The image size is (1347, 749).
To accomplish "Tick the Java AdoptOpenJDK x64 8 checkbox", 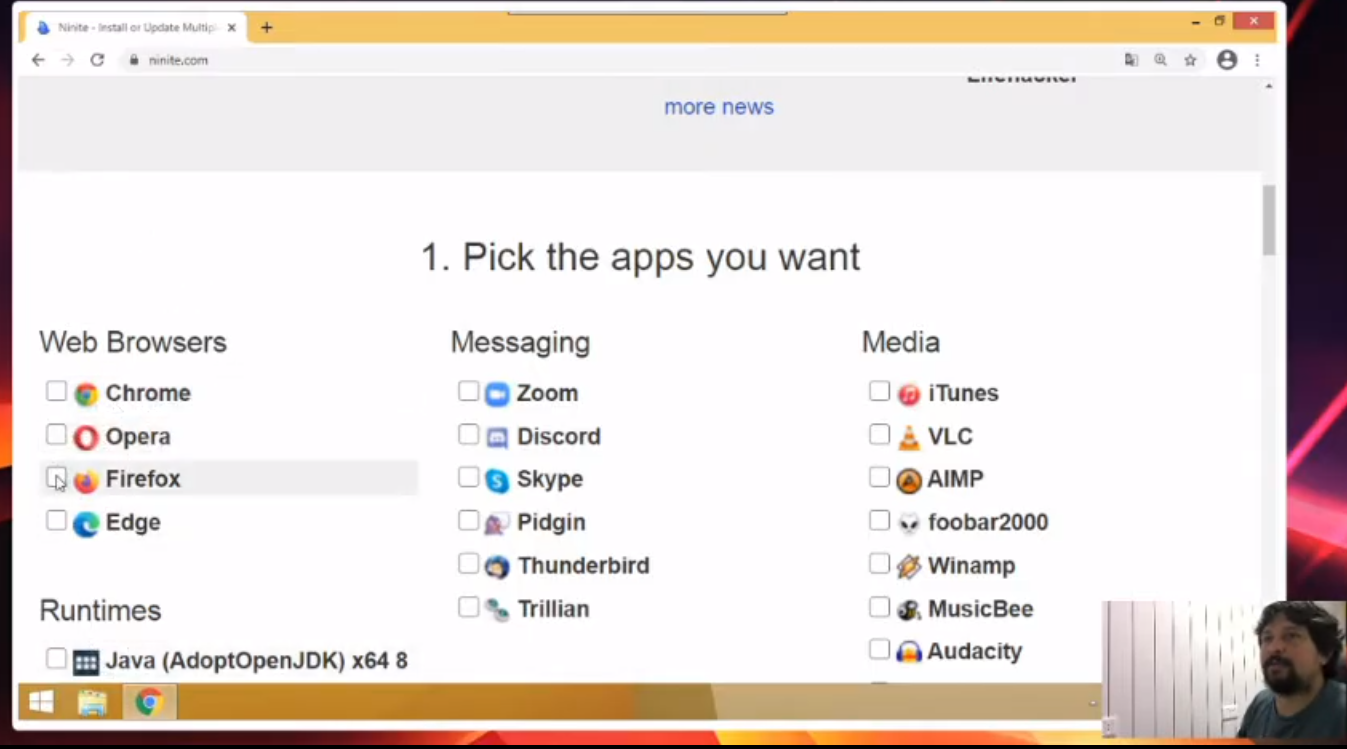I will (x=56, y=658).
